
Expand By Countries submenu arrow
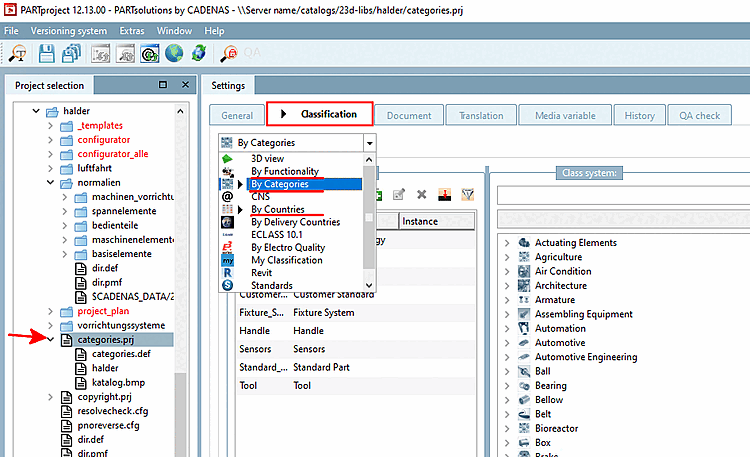(240, 210)
